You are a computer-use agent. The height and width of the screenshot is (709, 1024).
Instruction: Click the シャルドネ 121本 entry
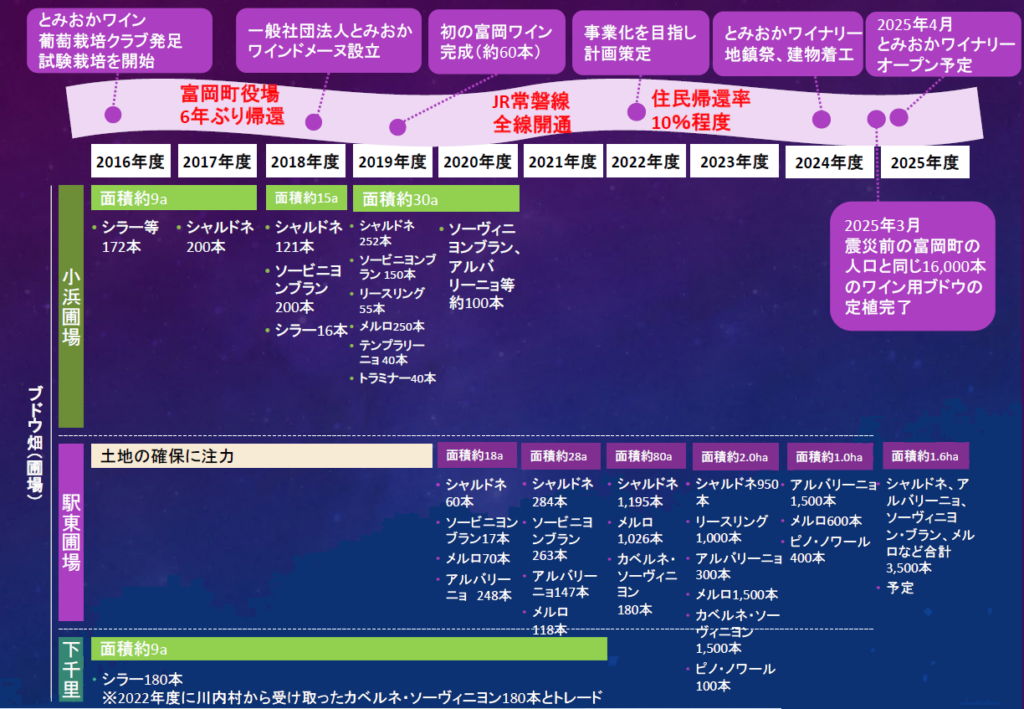click(x=304, y=237)
